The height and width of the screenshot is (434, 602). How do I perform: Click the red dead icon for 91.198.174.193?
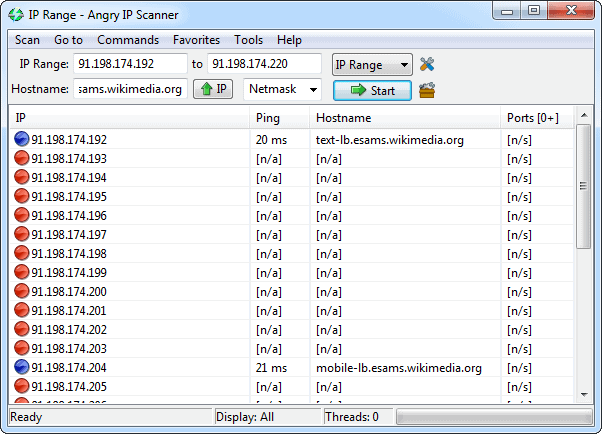point(22,158)
